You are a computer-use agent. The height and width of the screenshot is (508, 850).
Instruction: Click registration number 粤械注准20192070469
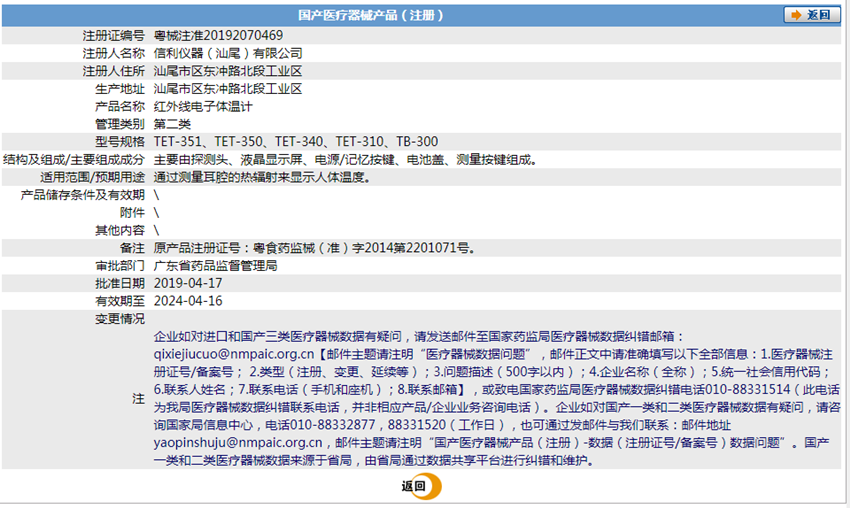tap(218, 36)
